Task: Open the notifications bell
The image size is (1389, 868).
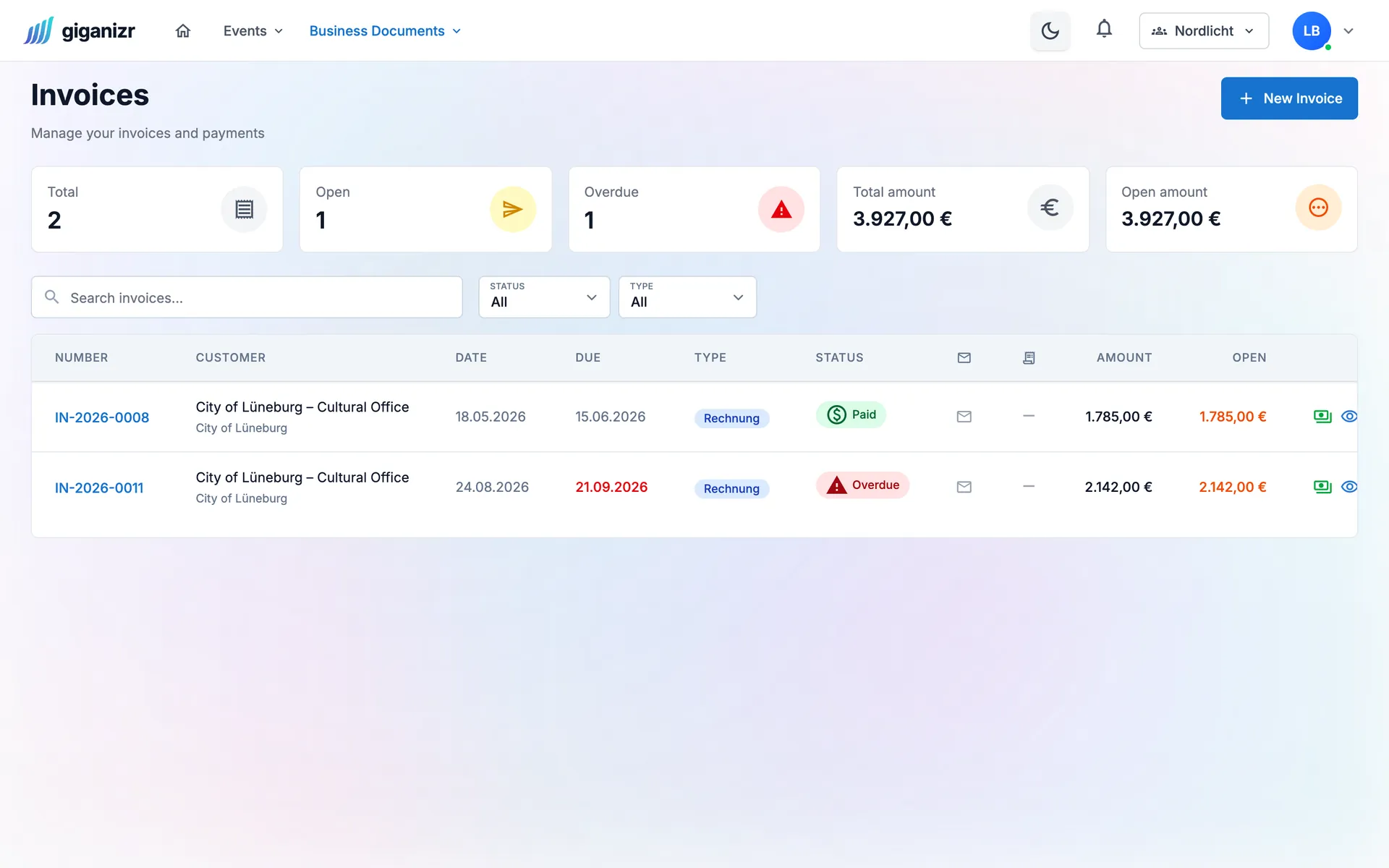Action: click(x=1104, y=29)
